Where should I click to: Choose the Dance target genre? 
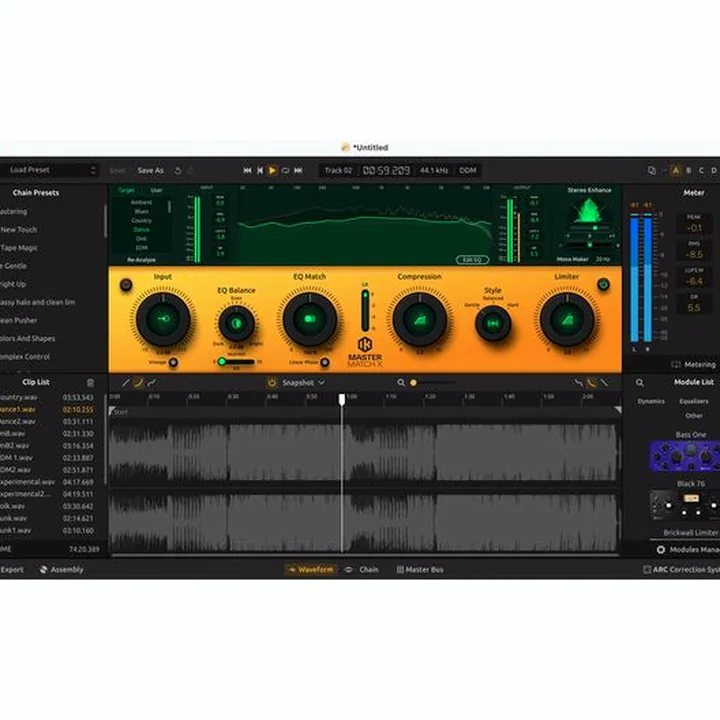[141, 230]
